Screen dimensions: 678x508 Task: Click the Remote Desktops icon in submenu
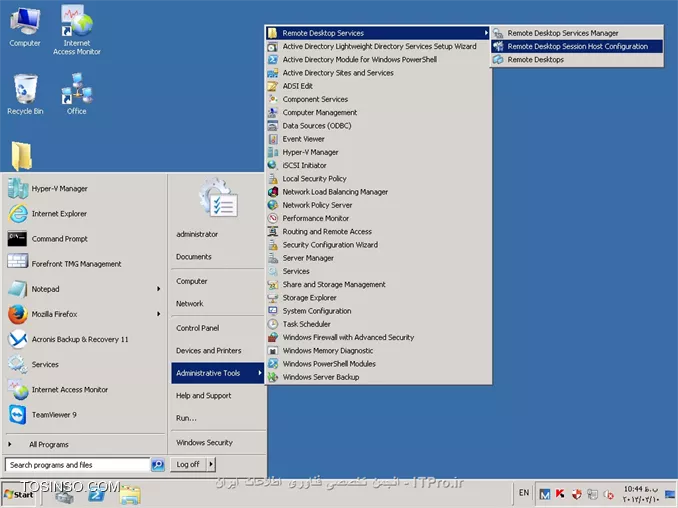(498, 60)
